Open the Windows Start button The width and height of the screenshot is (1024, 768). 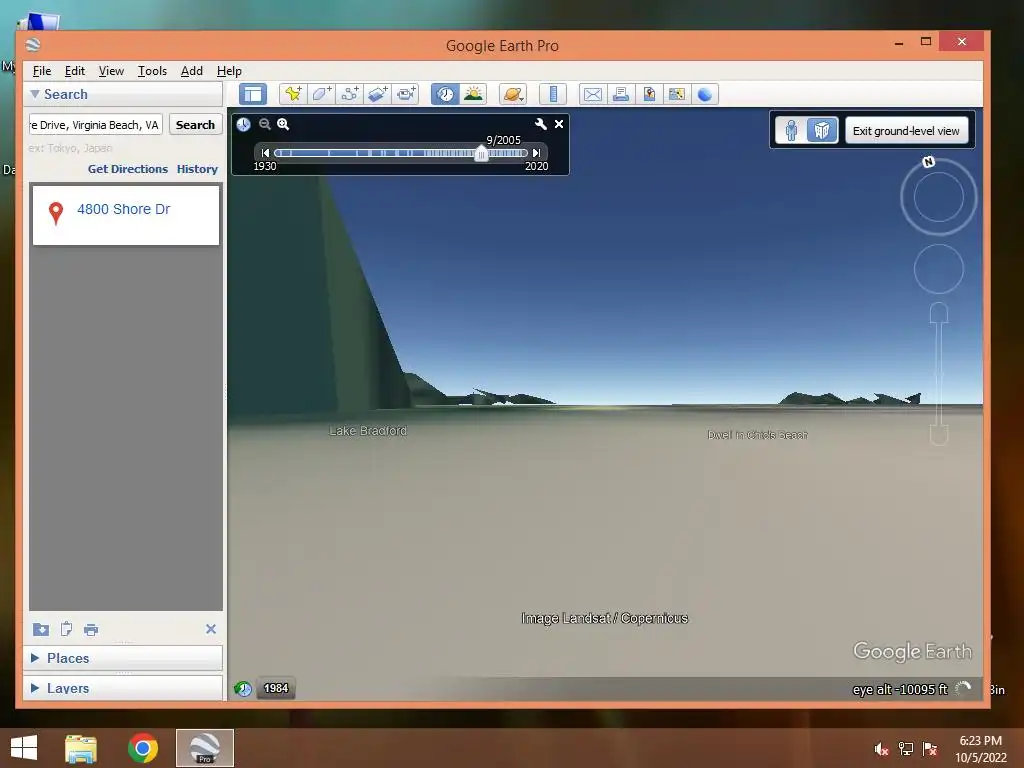pos(24,748)
